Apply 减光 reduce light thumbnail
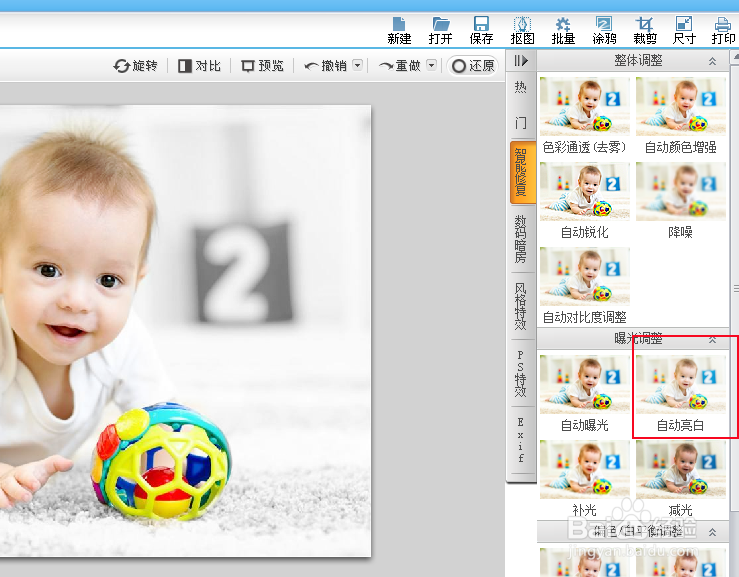The width and height of the screenshot is (739, 577). 681,470
